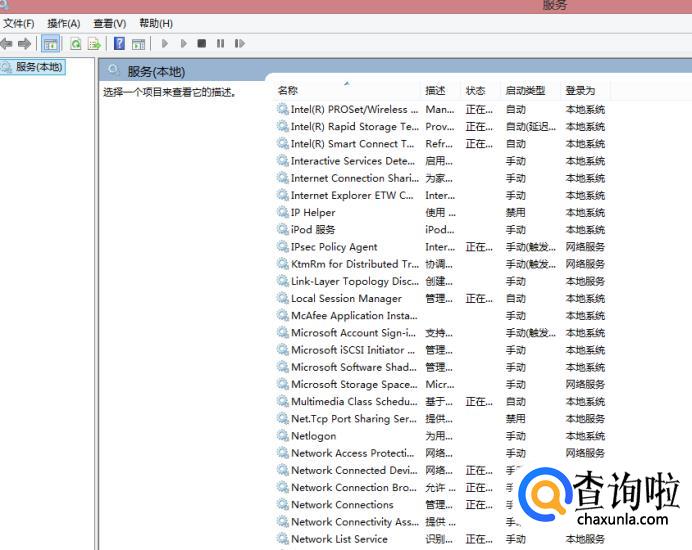Open the 帮助(H) menu
The image size is (692, 550).
pos(156,23)
